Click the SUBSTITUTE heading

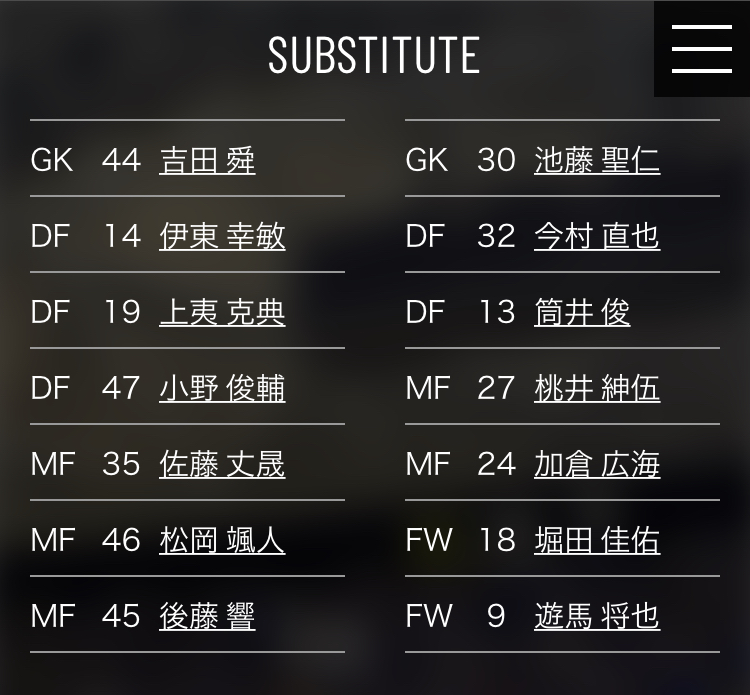pos(374,55)
